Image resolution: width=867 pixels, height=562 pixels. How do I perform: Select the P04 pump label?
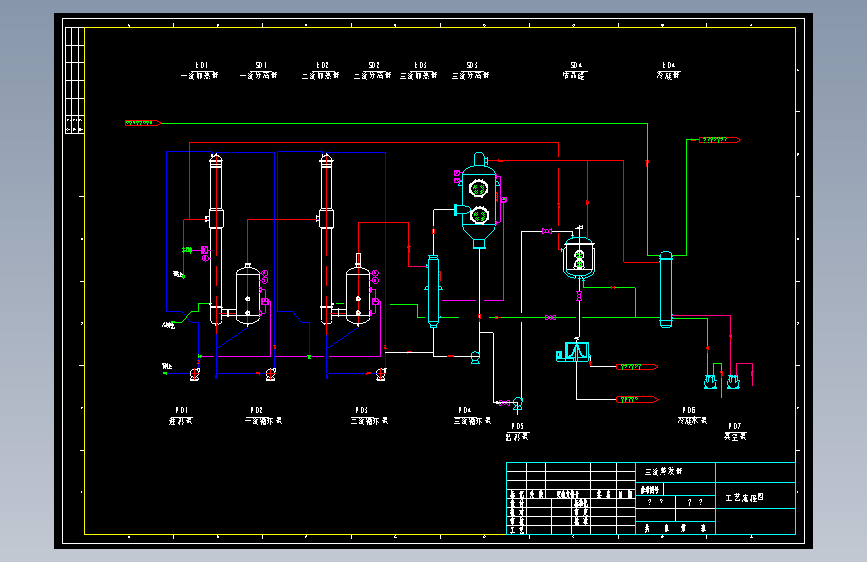click(472, 415)
